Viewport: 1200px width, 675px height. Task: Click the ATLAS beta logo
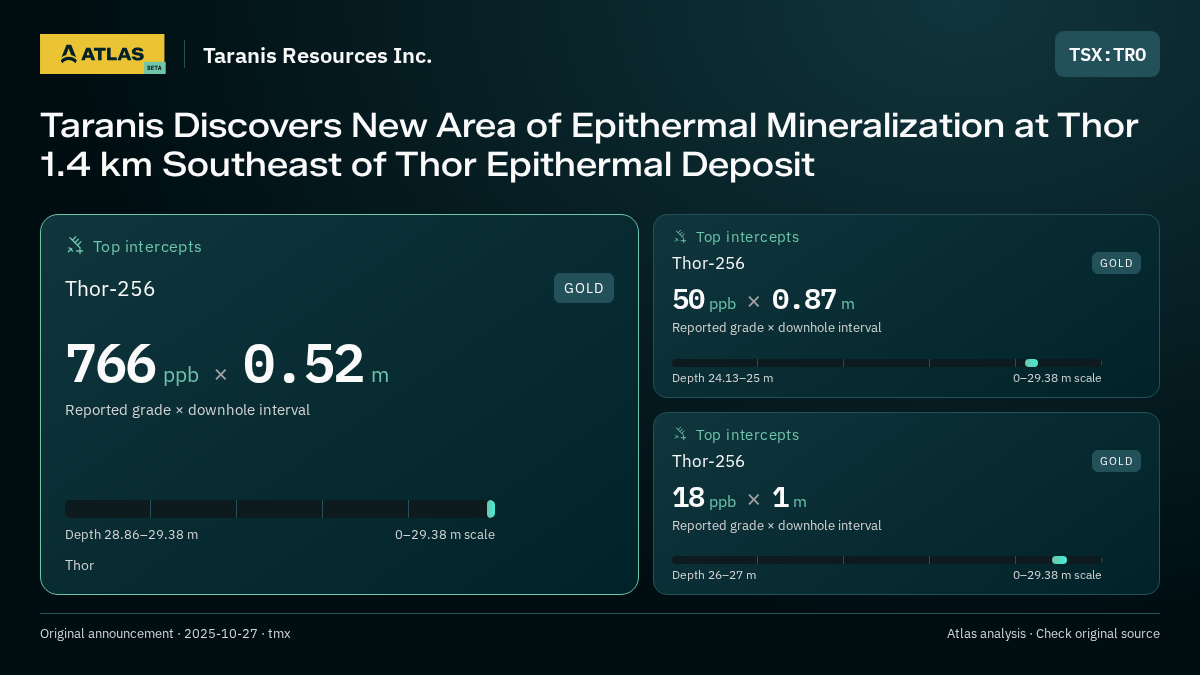coord(102,54)
